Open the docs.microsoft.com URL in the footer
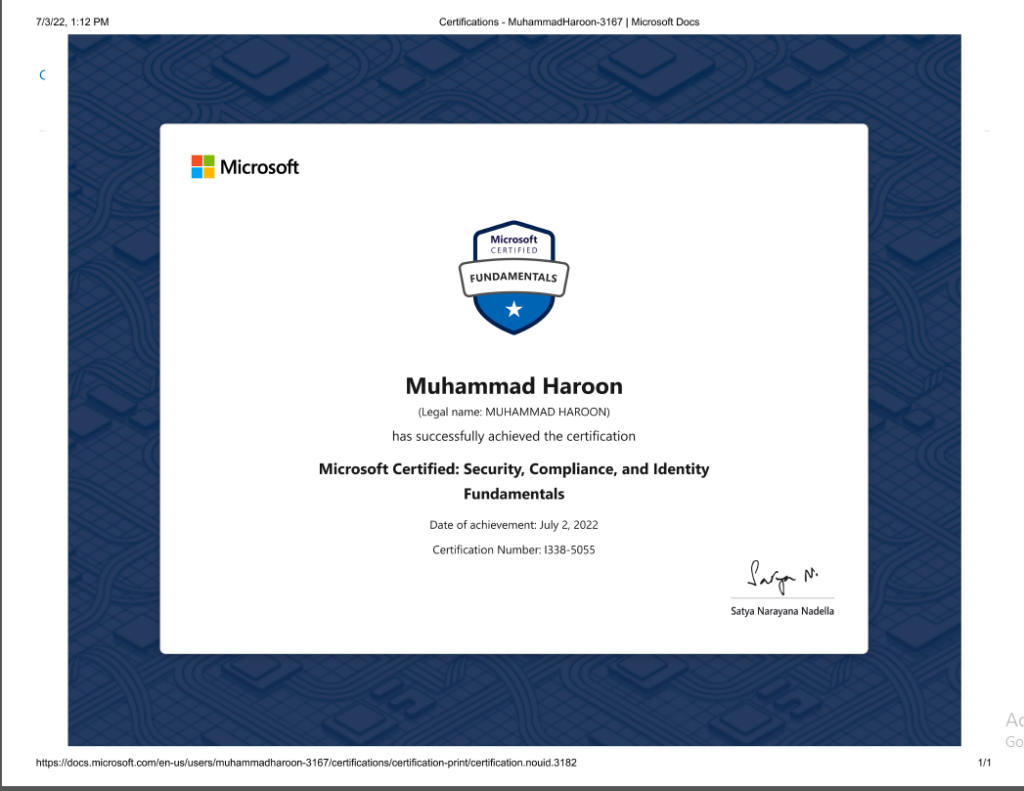The width and height of the screenshot is (1024, 791). click(306, 762)
